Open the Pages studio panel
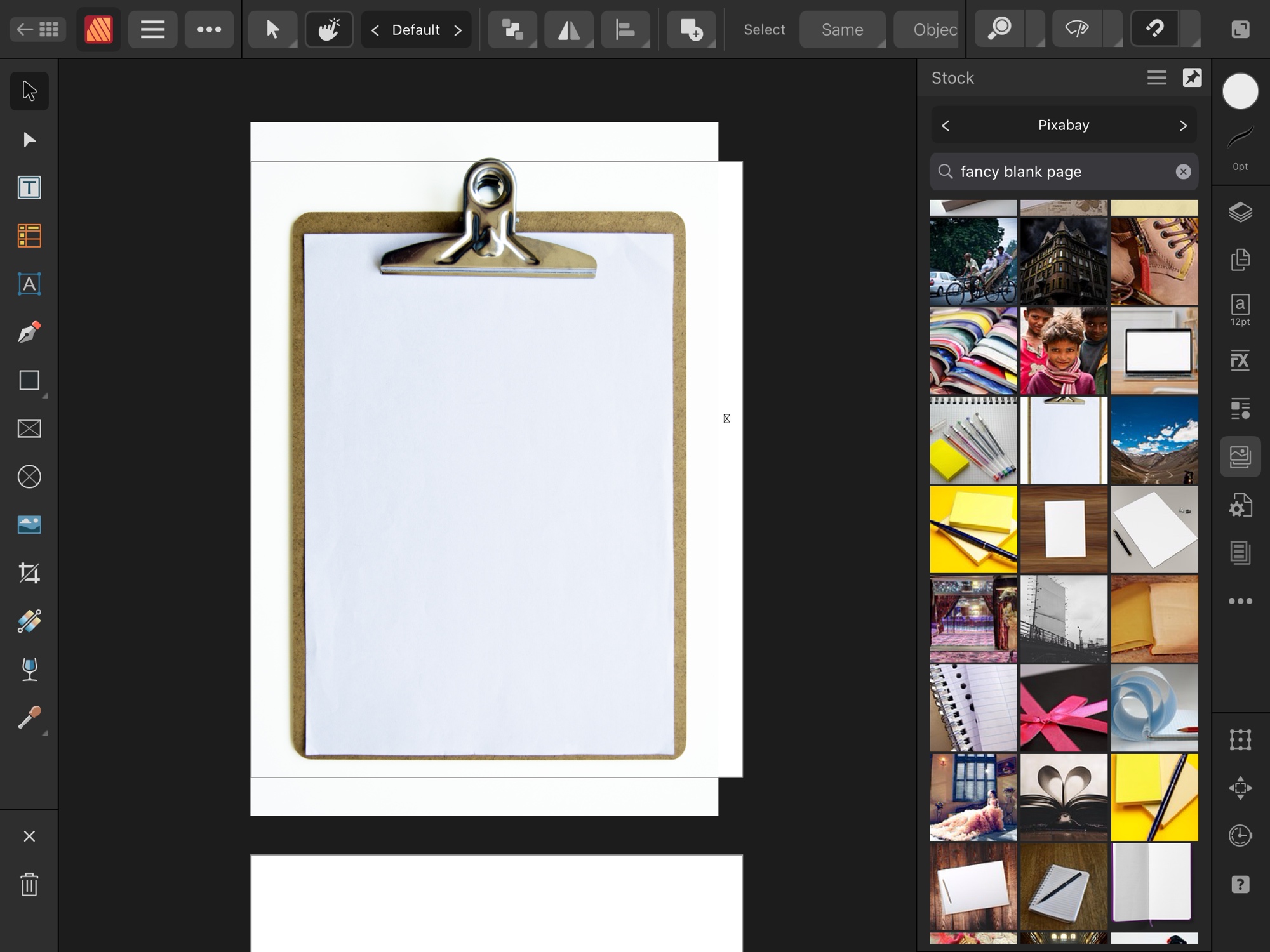The image size is (1270, 952). click(x=1240, y=260)
